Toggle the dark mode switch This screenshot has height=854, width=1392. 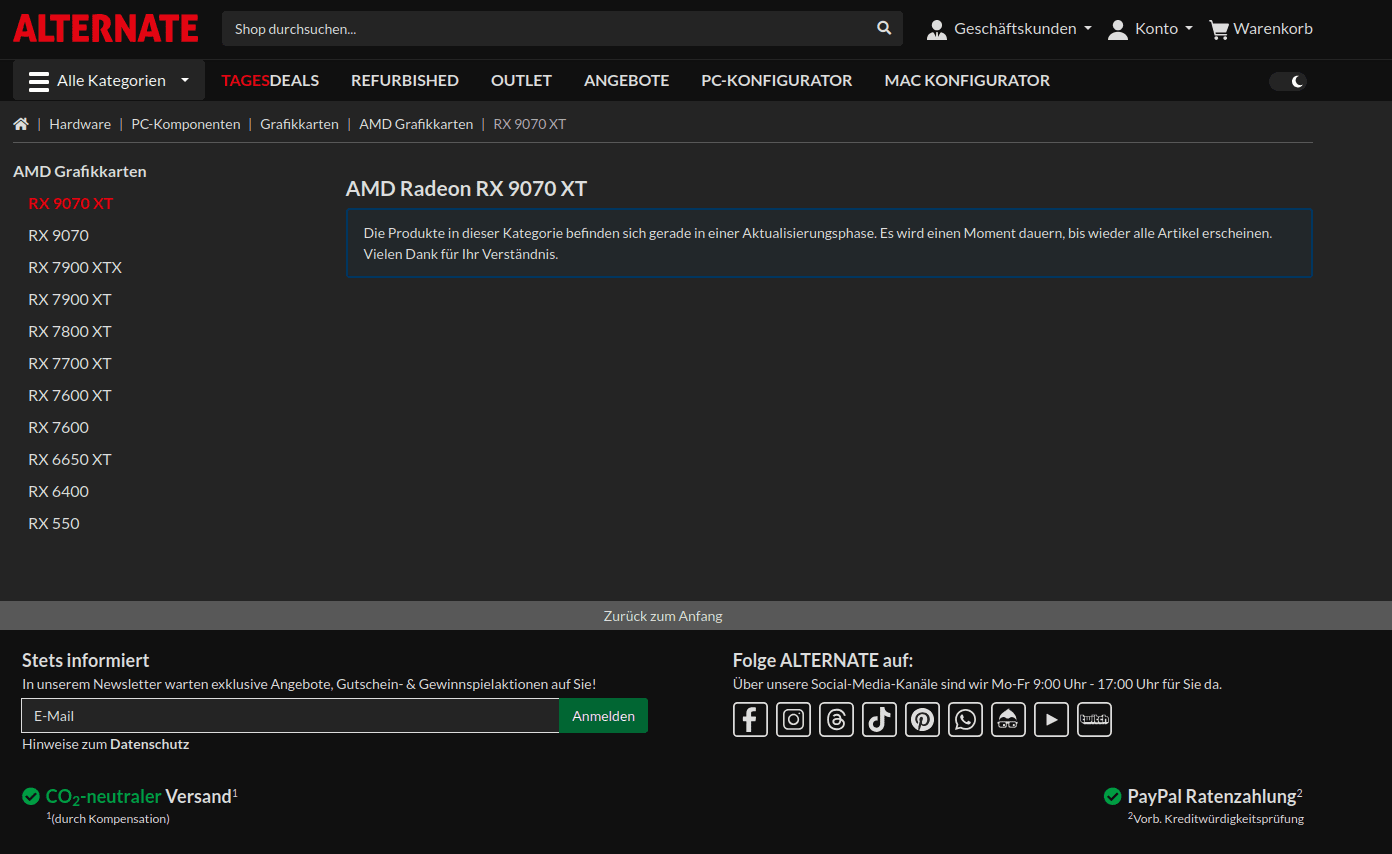1288,81
